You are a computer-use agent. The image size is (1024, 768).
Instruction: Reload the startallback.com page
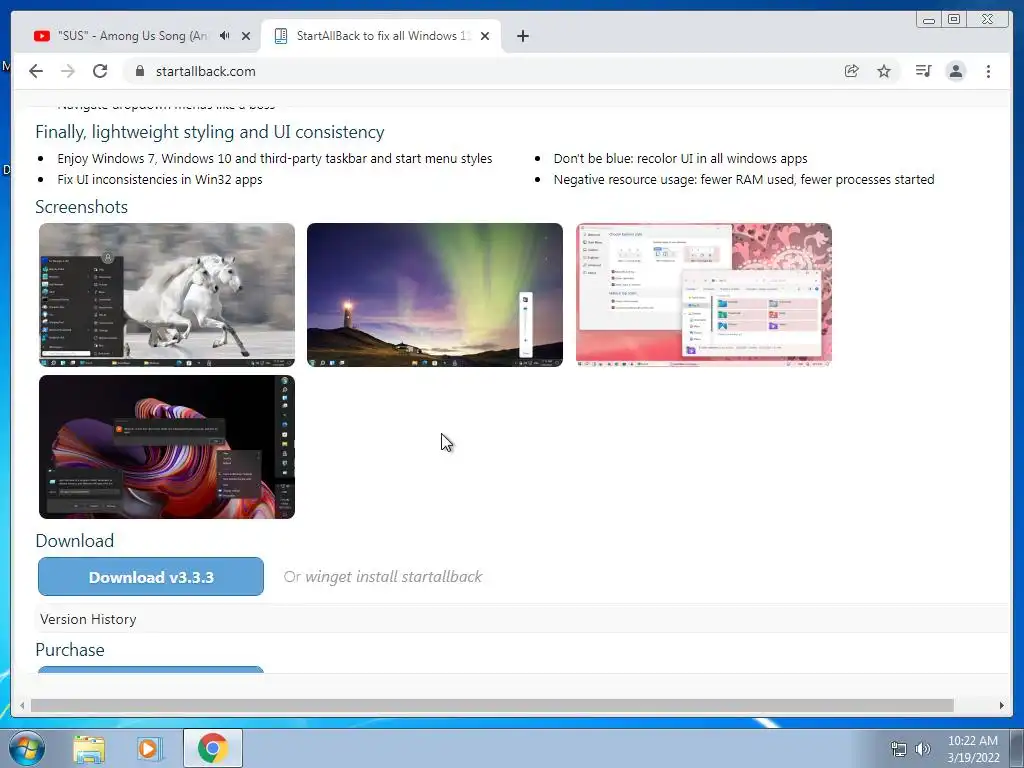(x=100, y=71)
